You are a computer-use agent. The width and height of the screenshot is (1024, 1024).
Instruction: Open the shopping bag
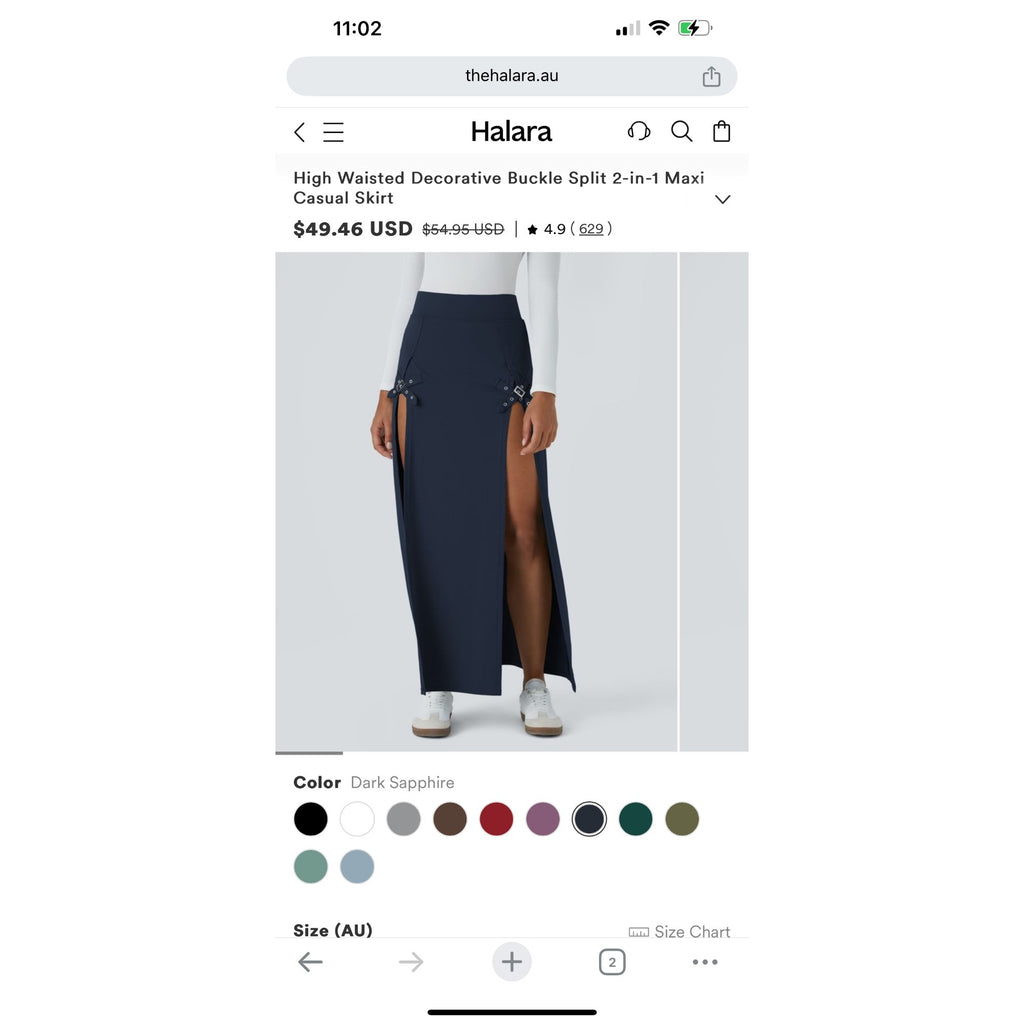[x=721, y=131]
